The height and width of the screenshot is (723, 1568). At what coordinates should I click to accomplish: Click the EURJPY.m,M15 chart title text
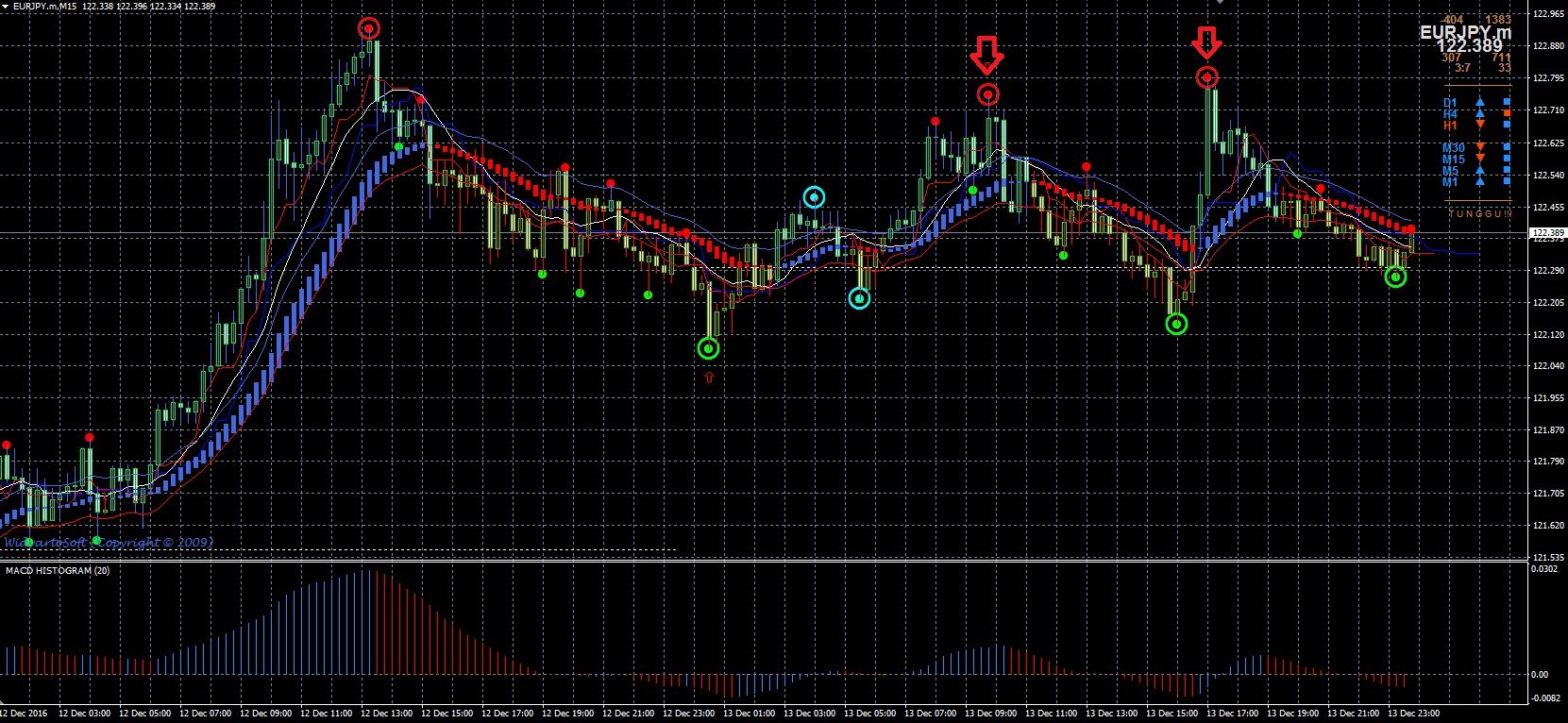44,6
